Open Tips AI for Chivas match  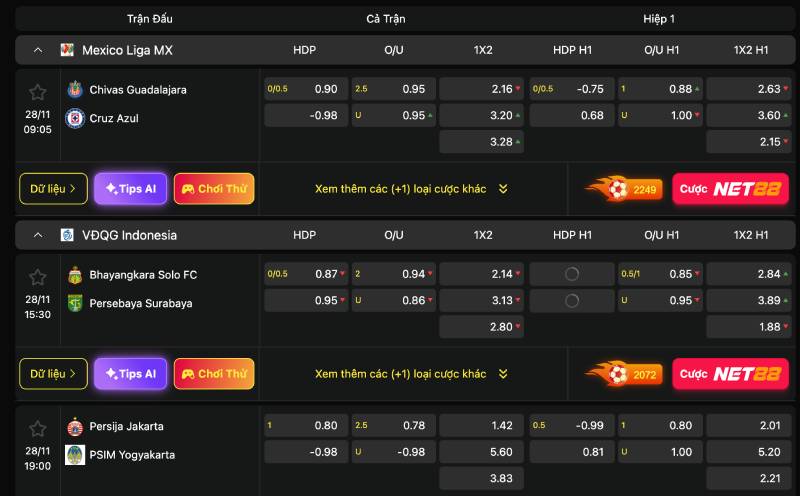pos(130,188)
